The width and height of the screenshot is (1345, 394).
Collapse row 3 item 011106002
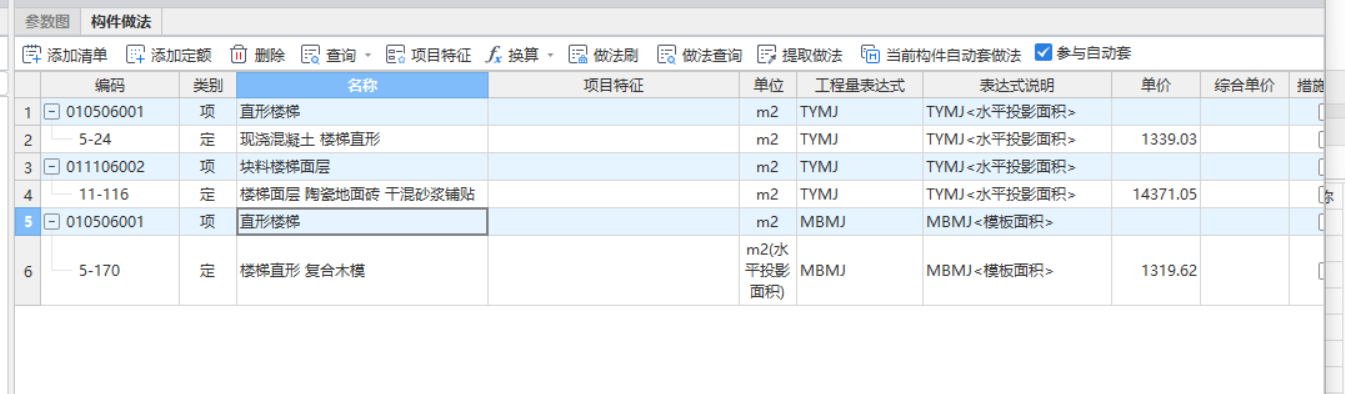coord(52,167)
